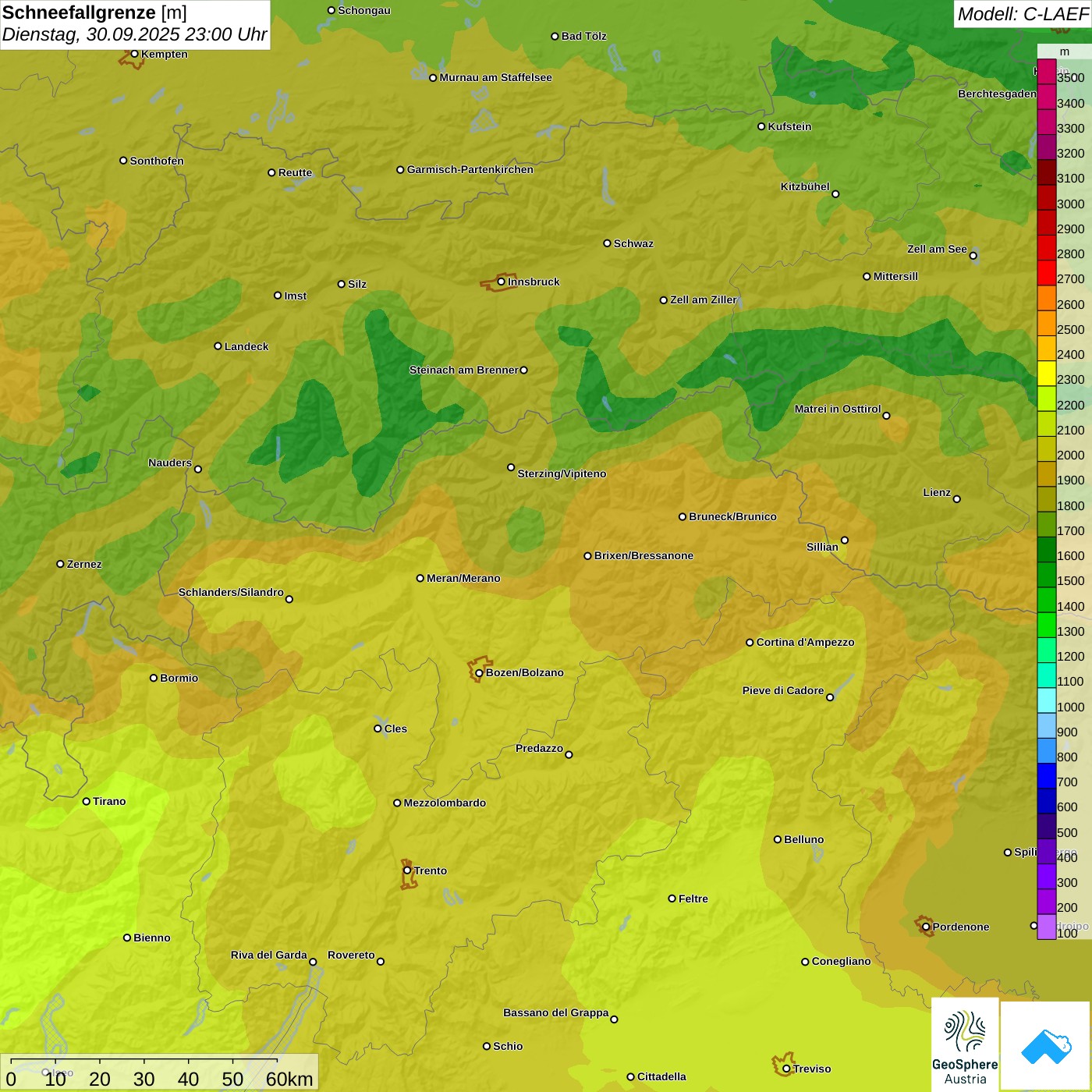Select the Kempten city marker

point(134,54)
